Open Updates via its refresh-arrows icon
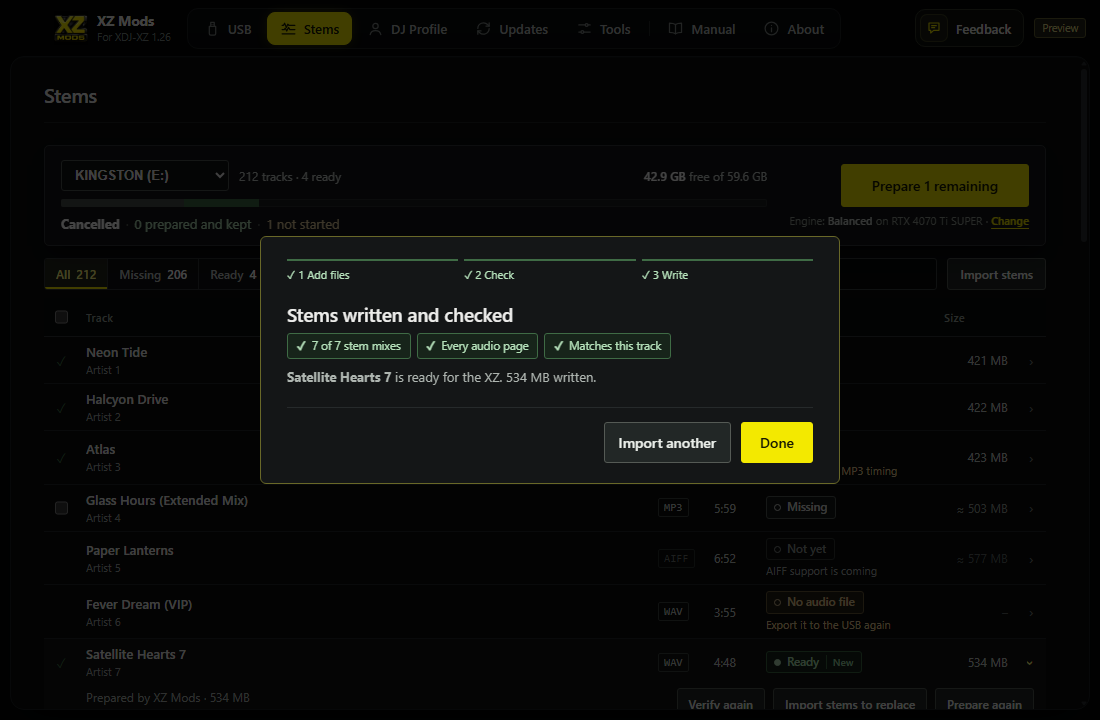The image size is (1100, 720). pos(483,29)
